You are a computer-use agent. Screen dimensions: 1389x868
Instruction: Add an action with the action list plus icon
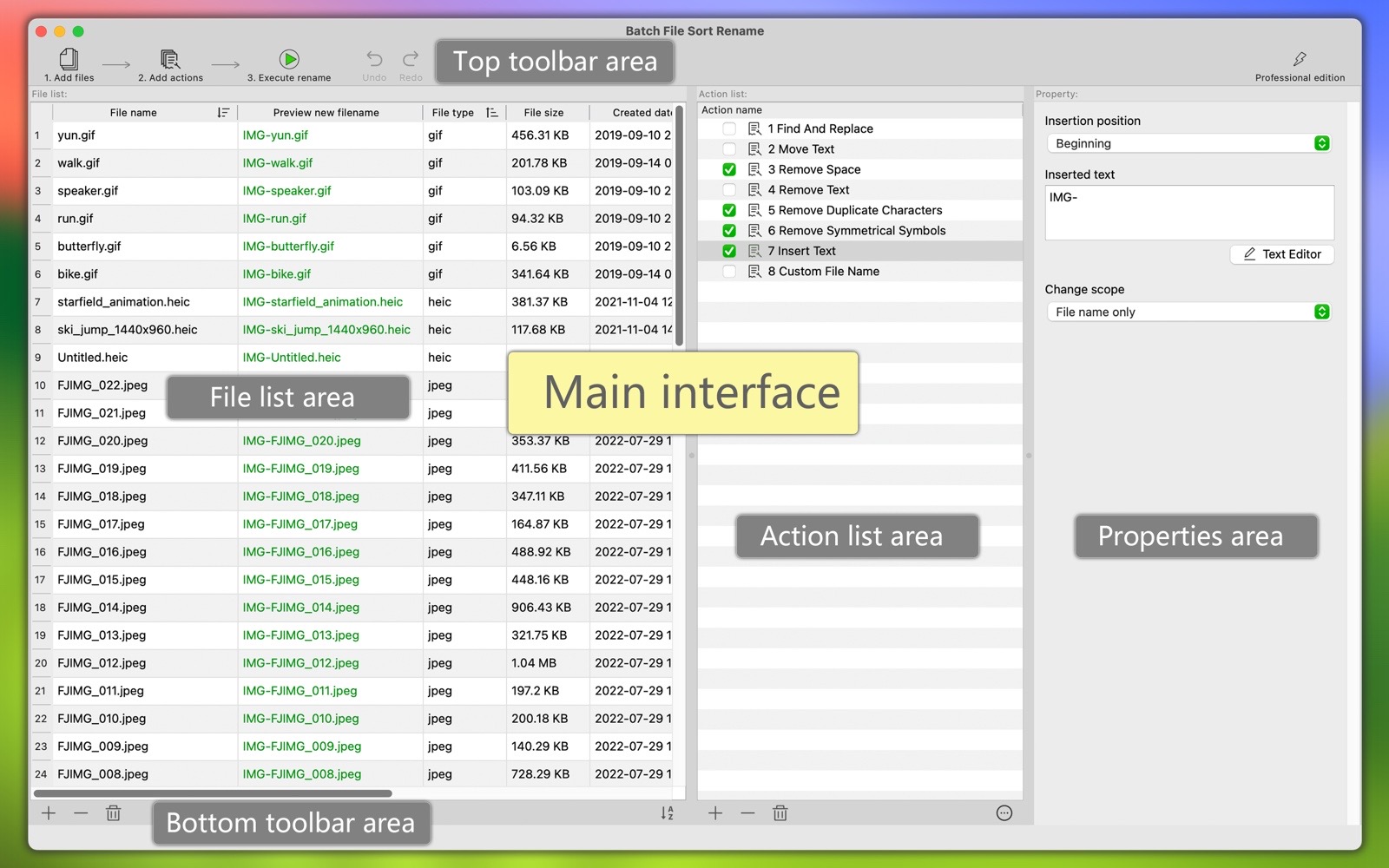coord(715,813)
